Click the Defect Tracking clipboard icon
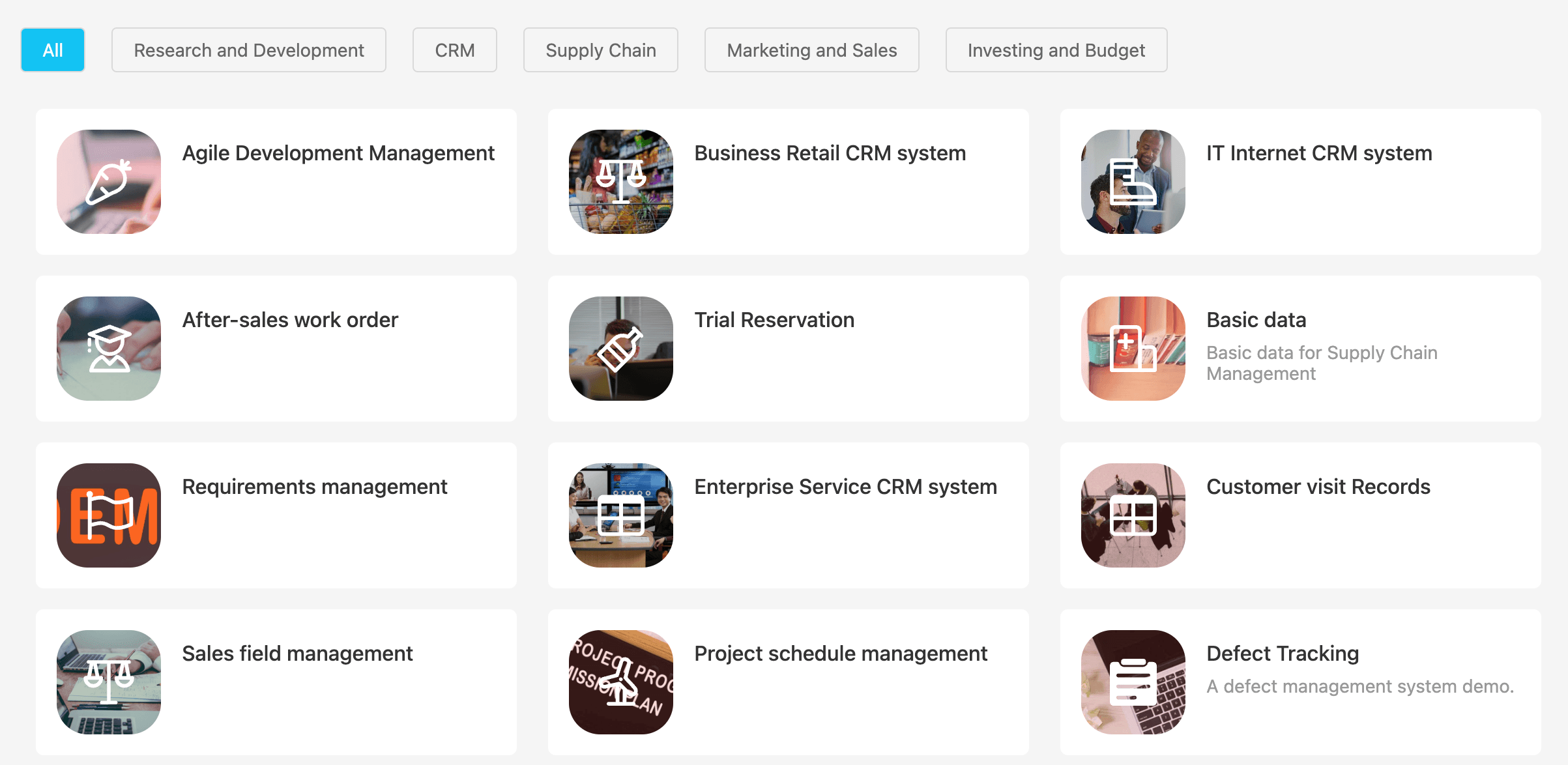 click(x=1133, y=682)
